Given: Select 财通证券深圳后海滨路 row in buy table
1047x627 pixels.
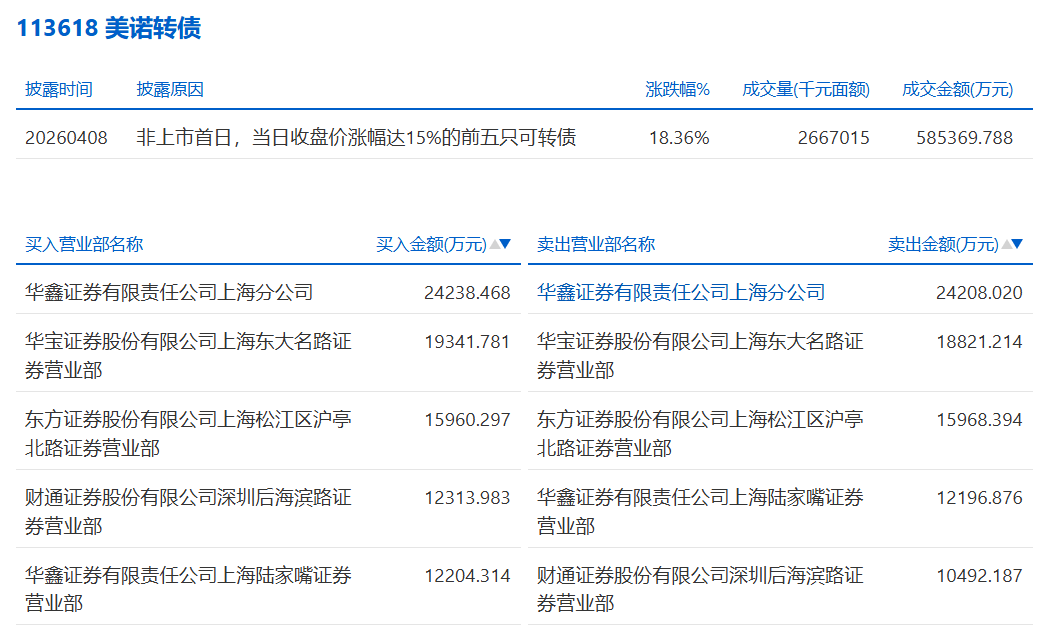Looking at the screenshot, I should pos(188,511).
